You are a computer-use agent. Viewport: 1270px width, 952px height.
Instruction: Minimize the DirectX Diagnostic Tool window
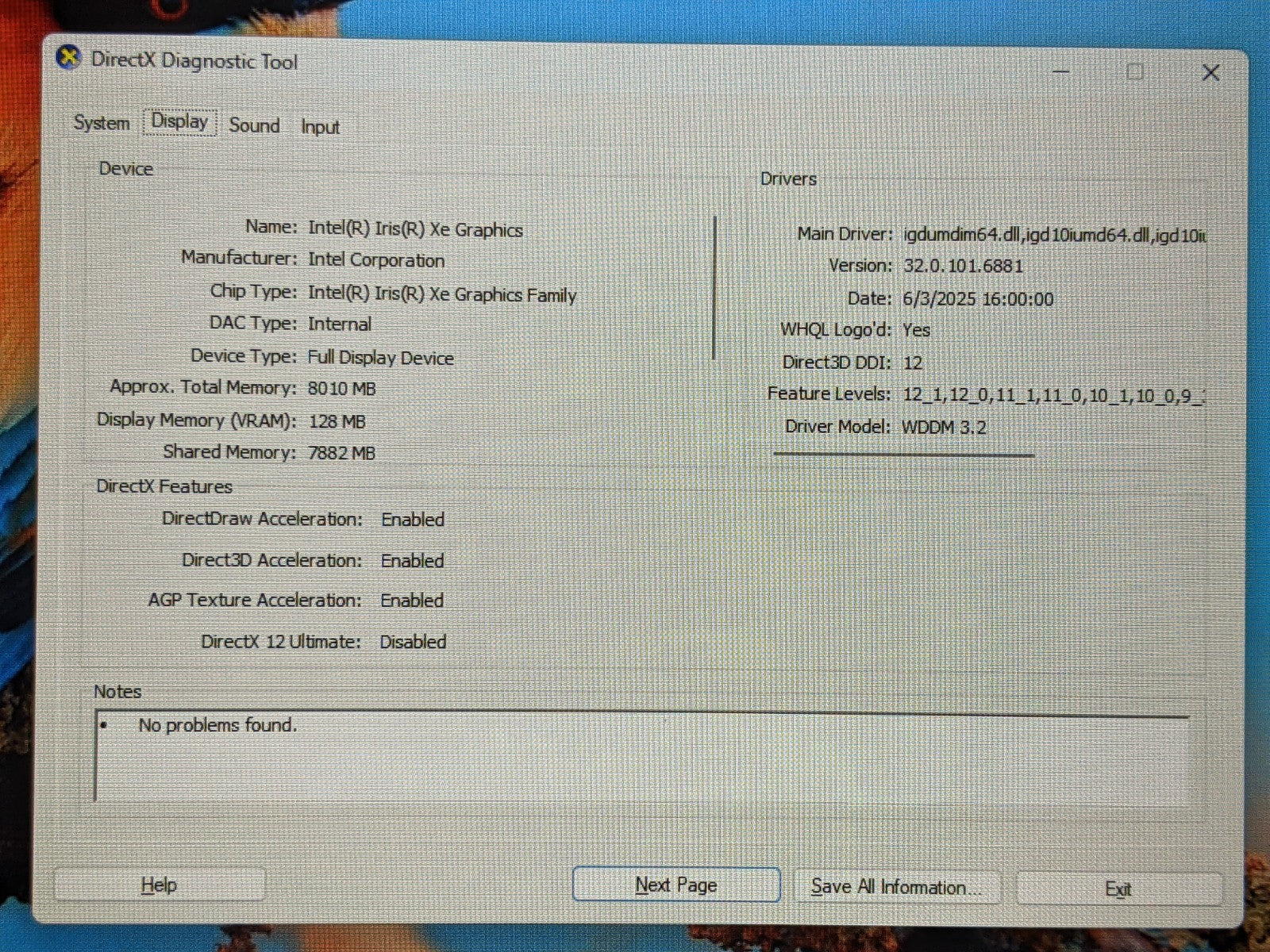click(x=1061, y=71)
